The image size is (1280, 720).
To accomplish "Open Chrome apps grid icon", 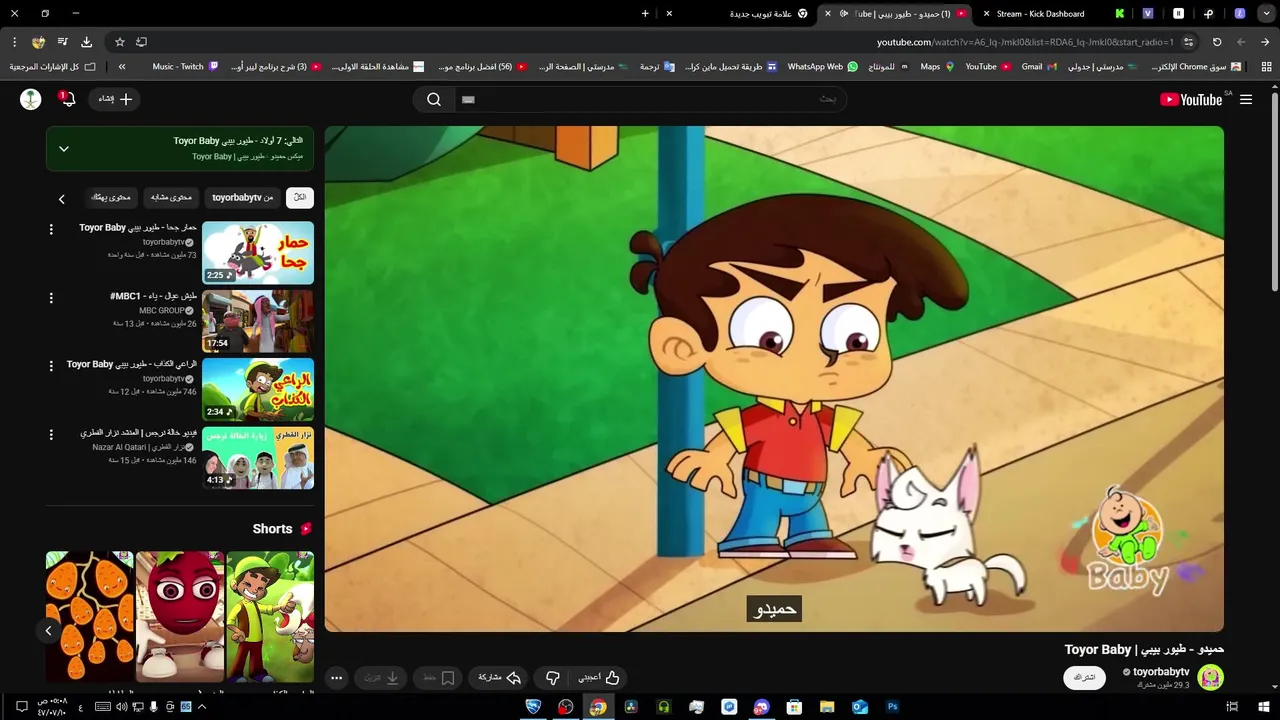I will coord(1267,67).
